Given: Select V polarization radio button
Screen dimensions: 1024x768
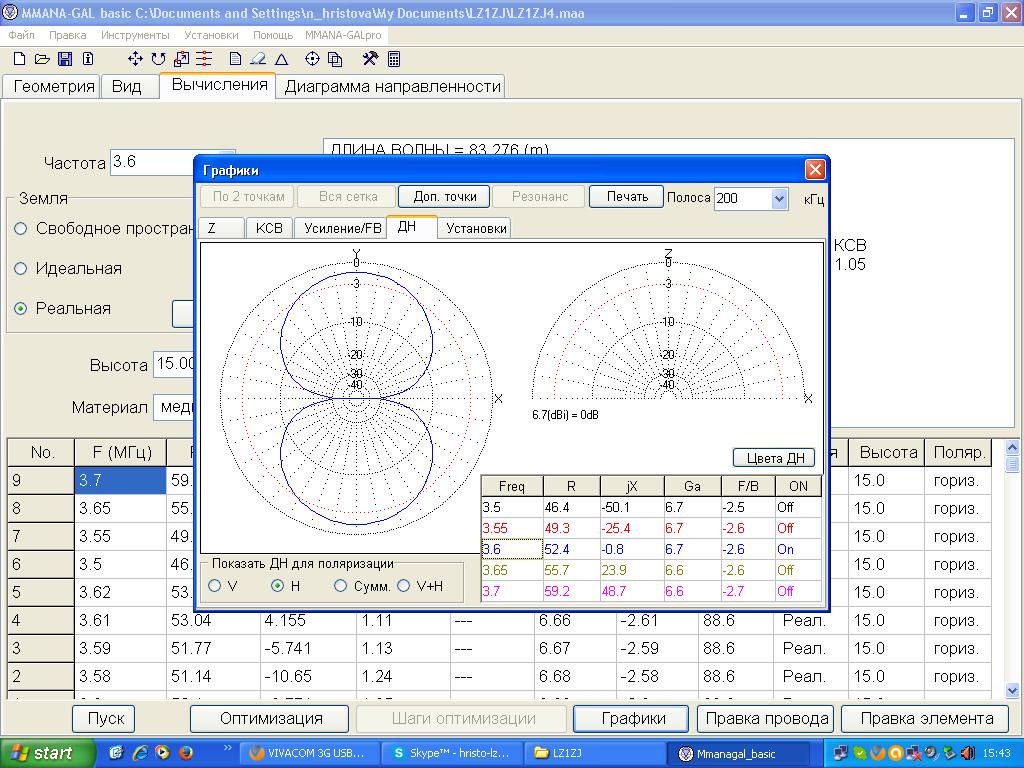Looking at the screenshot, I should 215,586.
